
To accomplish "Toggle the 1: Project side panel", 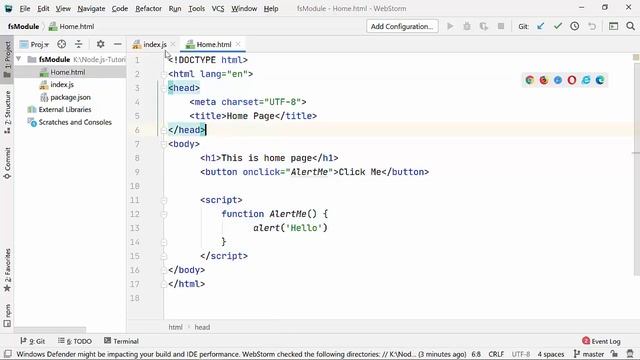I will 7,60.
